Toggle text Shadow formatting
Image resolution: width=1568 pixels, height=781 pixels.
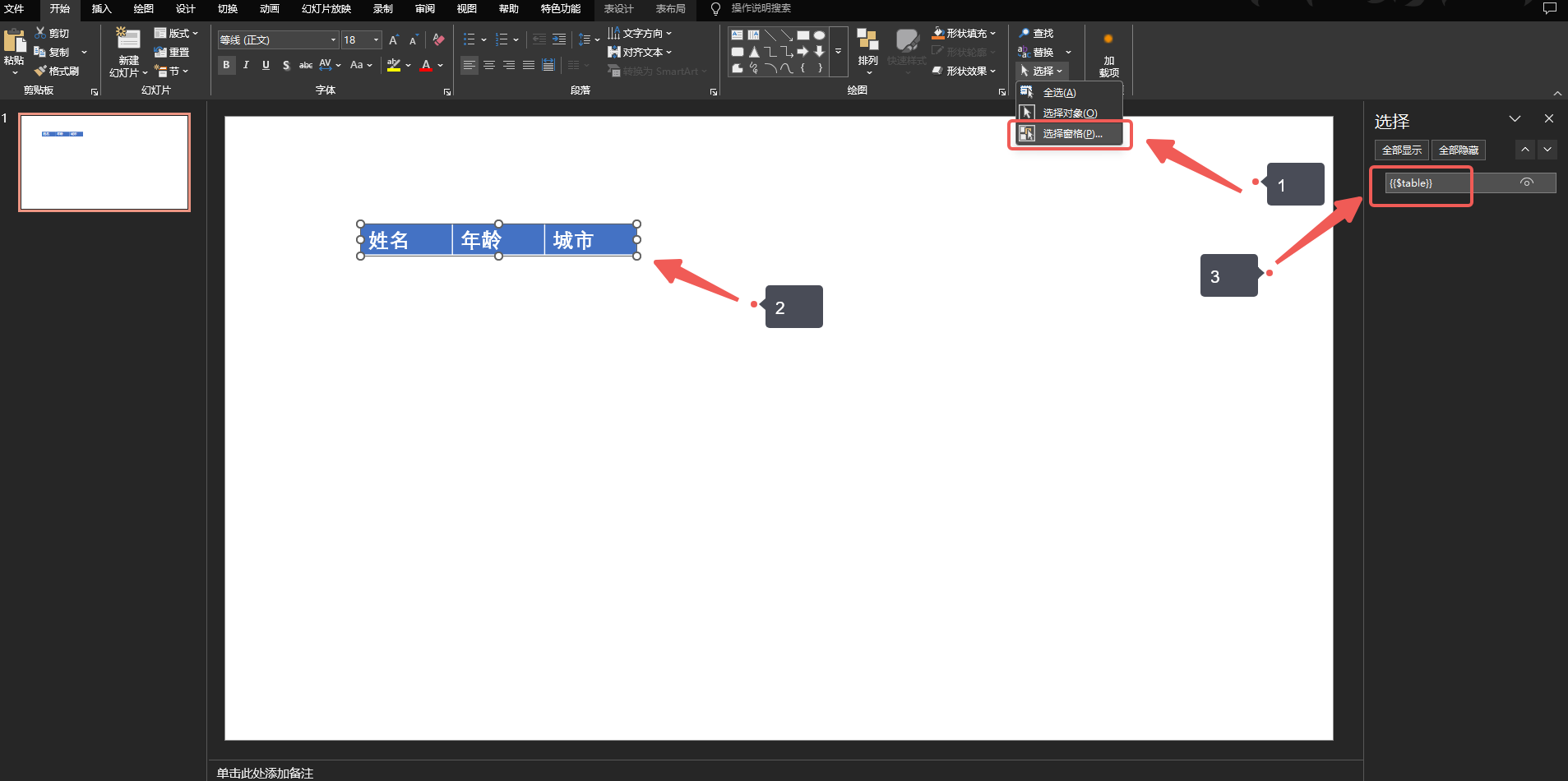[286, 65]
